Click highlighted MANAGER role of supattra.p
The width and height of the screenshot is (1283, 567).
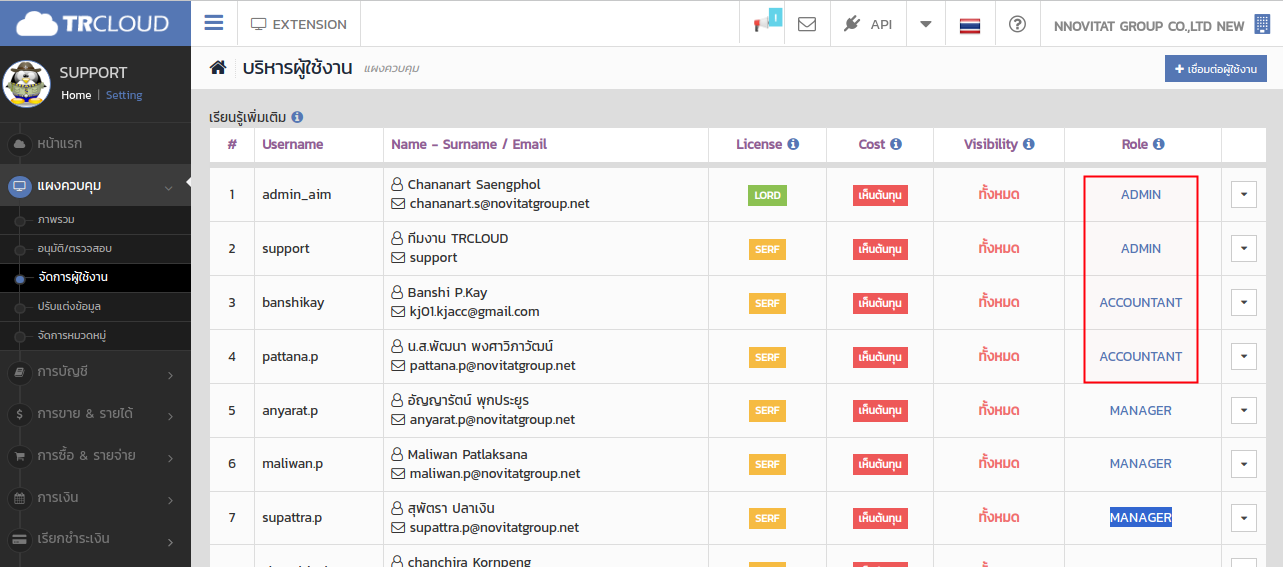coord(1141,518)
